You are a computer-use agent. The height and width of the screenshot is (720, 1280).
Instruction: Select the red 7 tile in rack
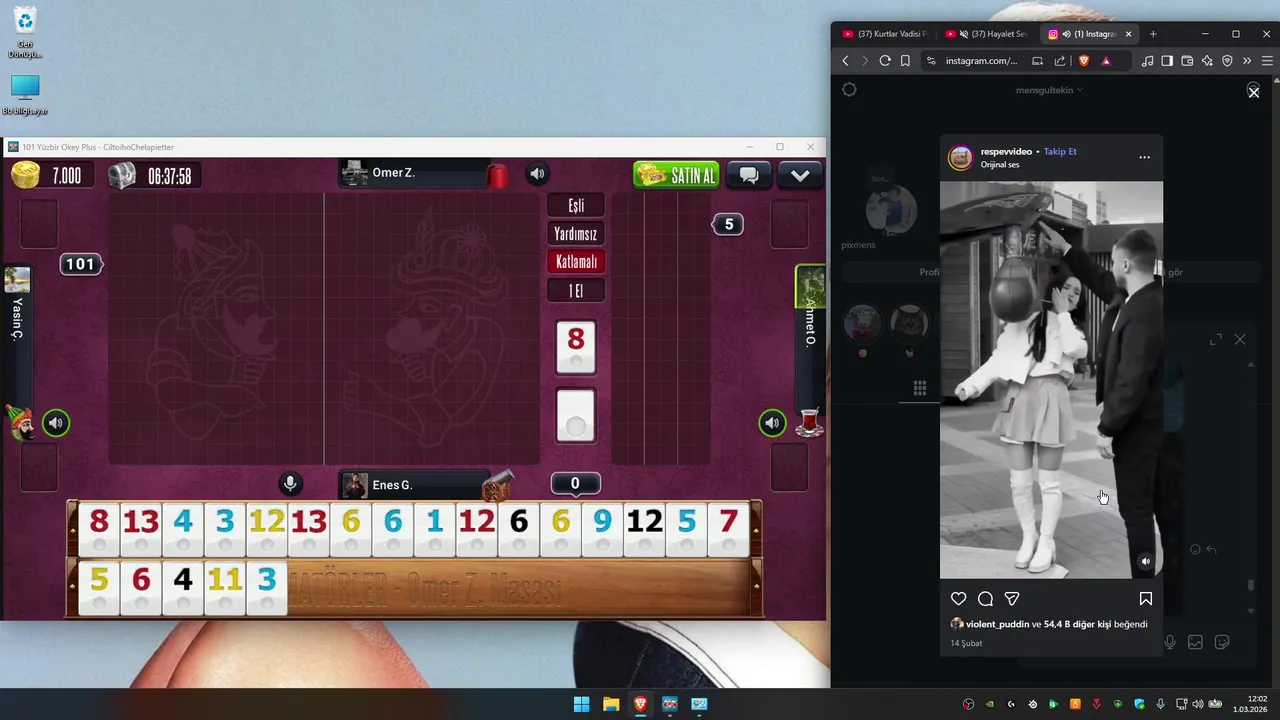pyautogui.click(x=727, y=530)
